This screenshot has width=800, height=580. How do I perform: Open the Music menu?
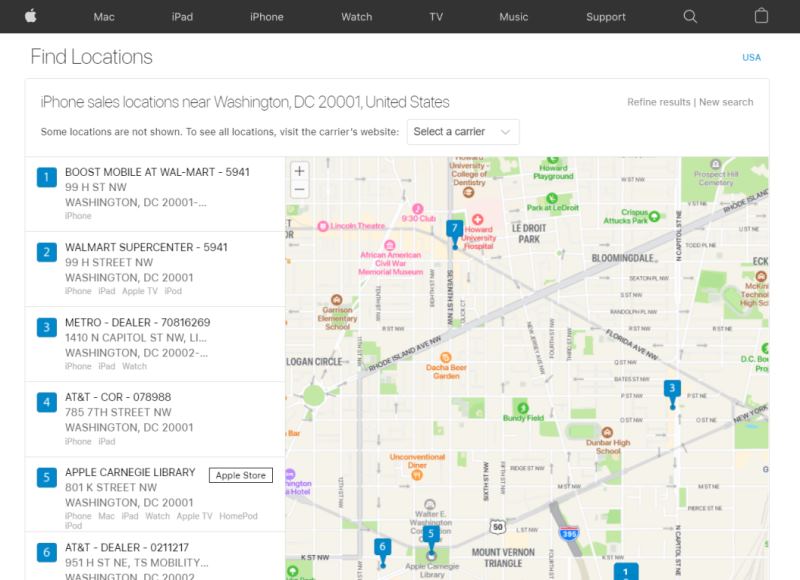click(514, 17)
